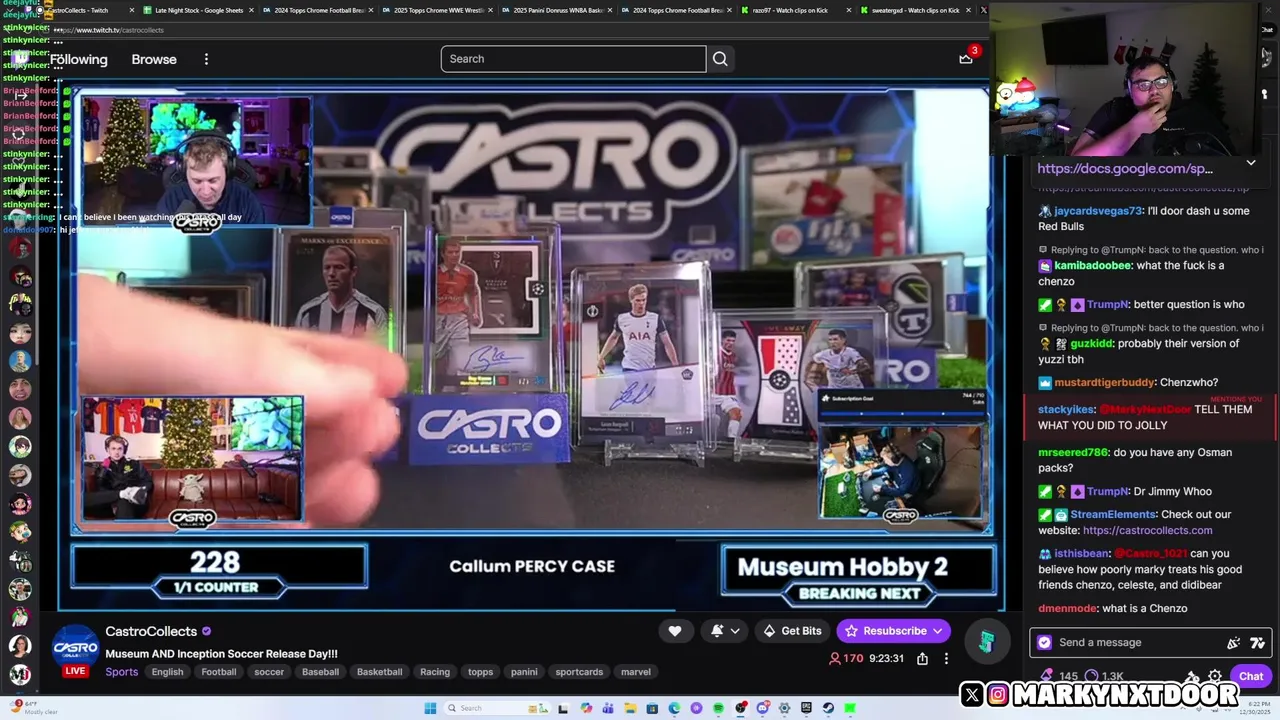Click the 170 viewer count
Screen dimensions: 1280x720
point(846,658)
